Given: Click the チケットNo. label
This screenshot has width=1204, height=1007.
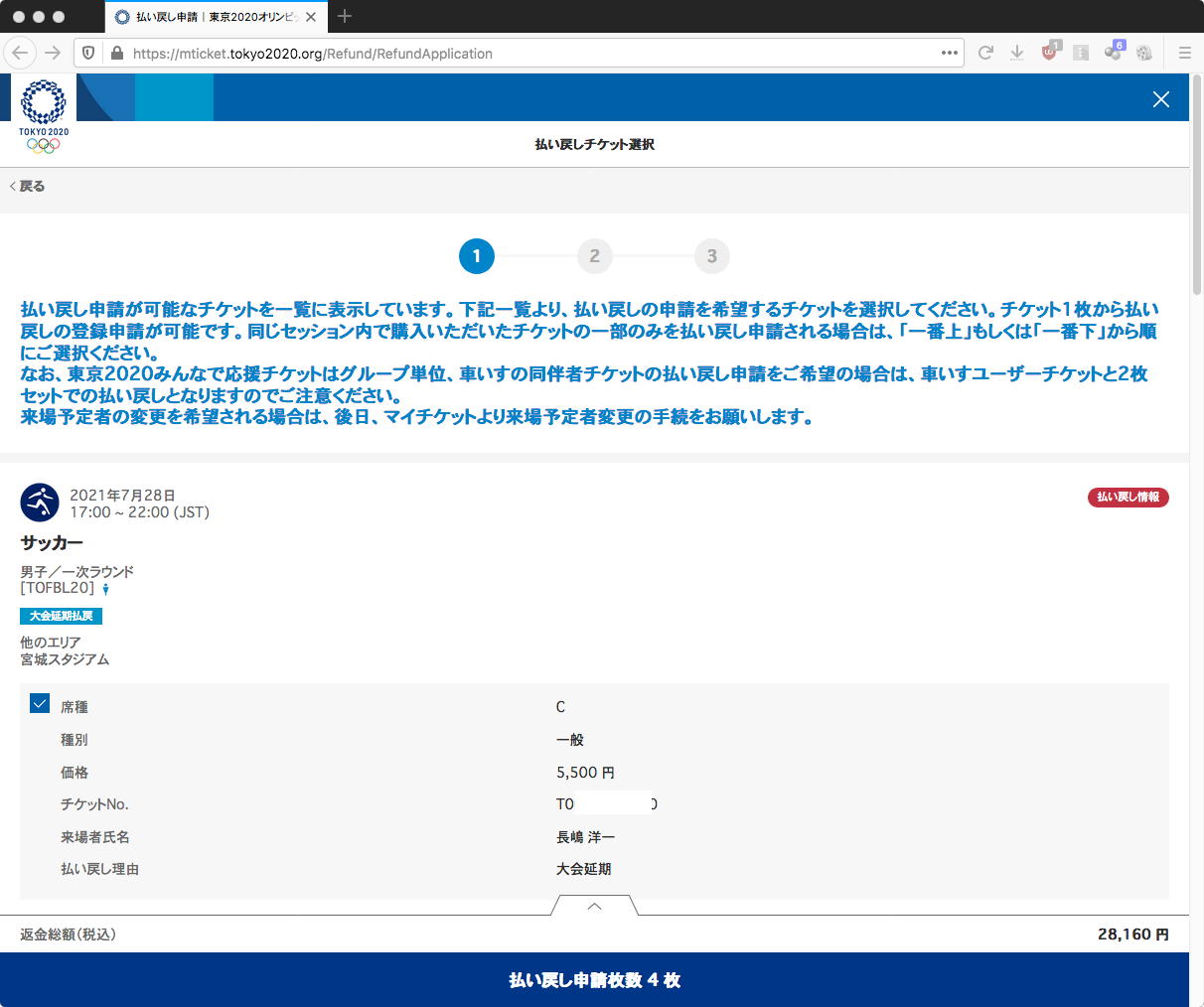Looking at the screenshot, I should pyautogui.click(x=94, y=804).
